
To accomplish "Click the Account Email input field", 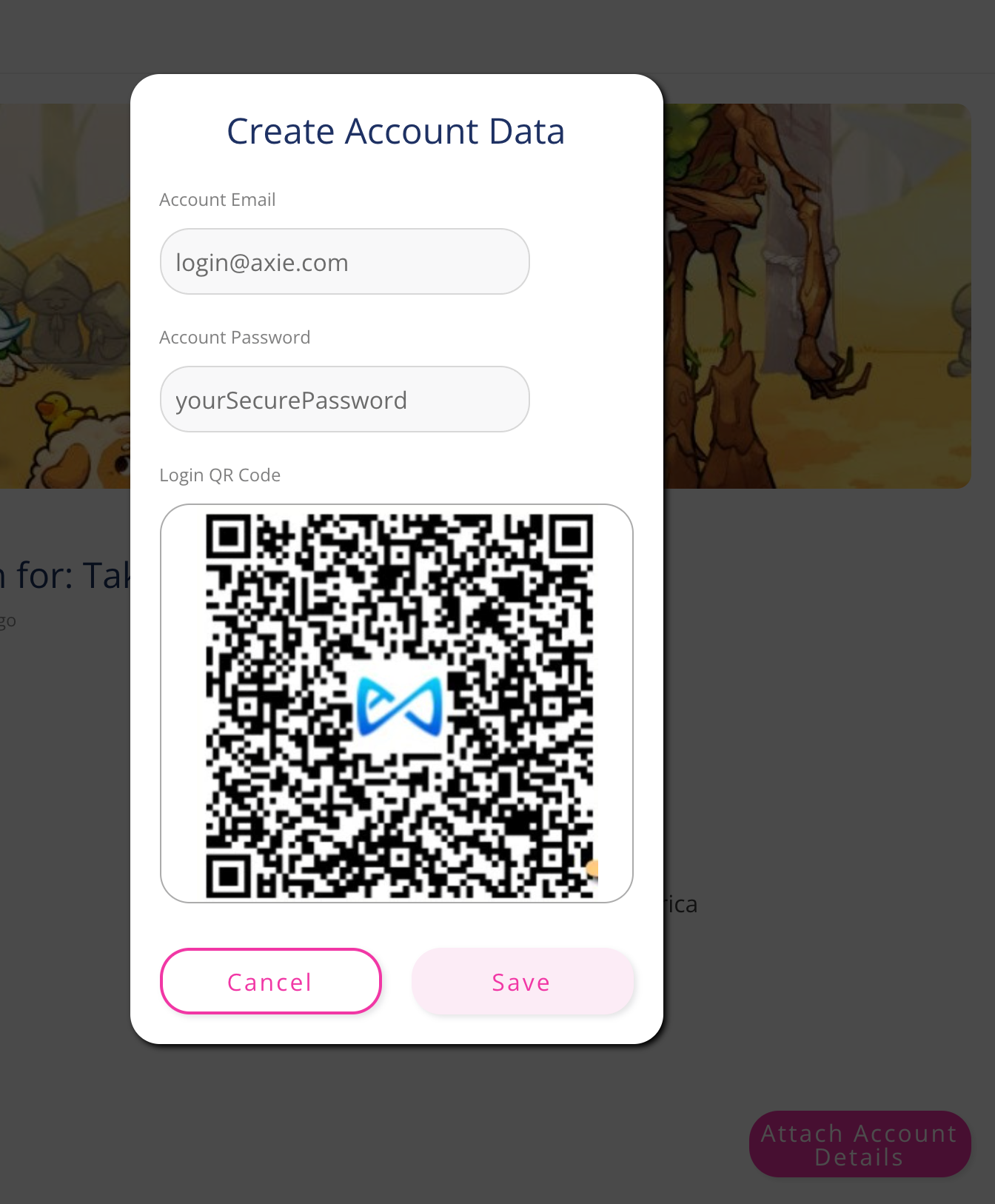I will point(344,261).
